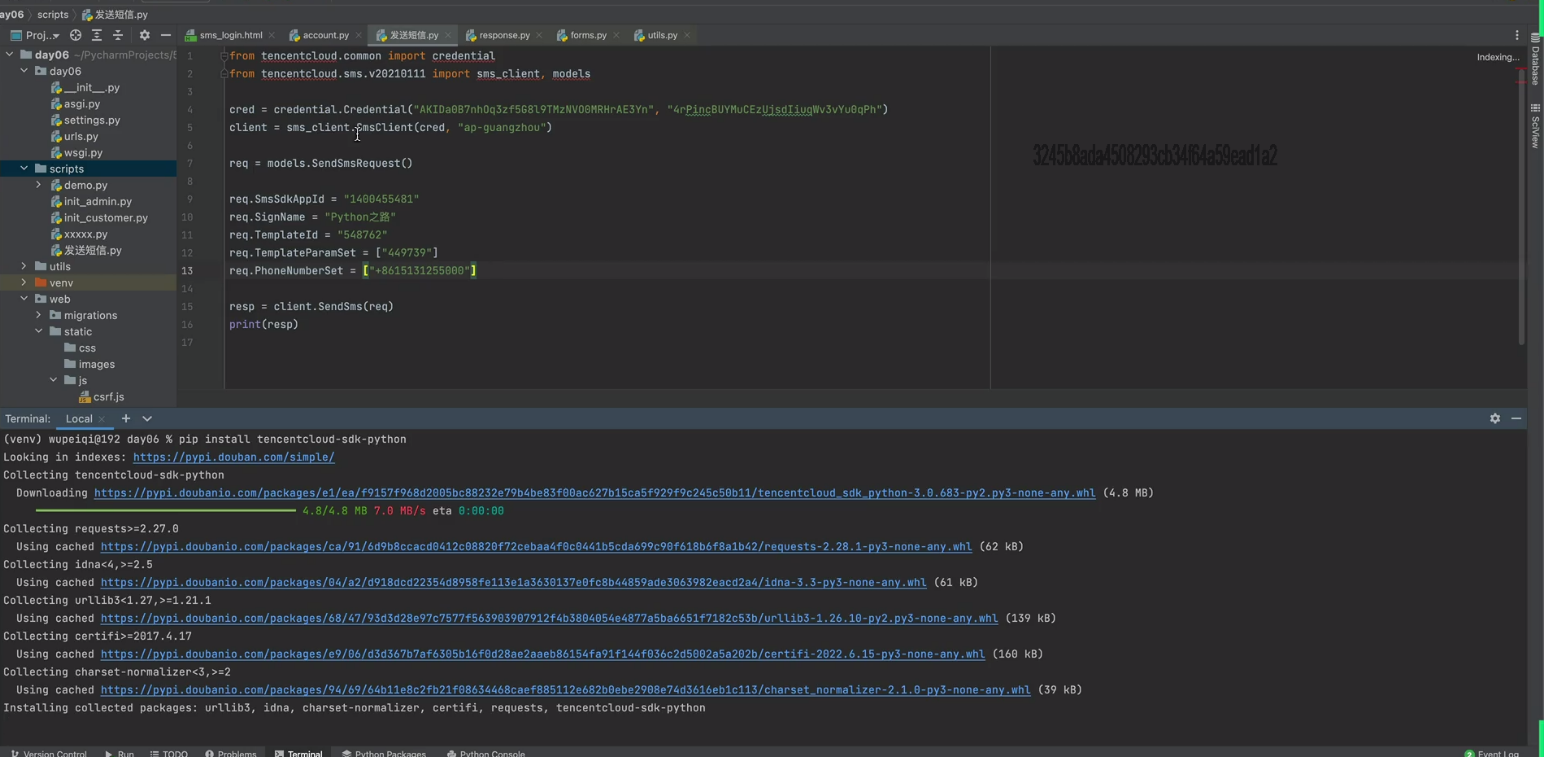Switch to sms_login.html editor tab
Viewport: 1544px width, 757px height.
click(231, 35)
